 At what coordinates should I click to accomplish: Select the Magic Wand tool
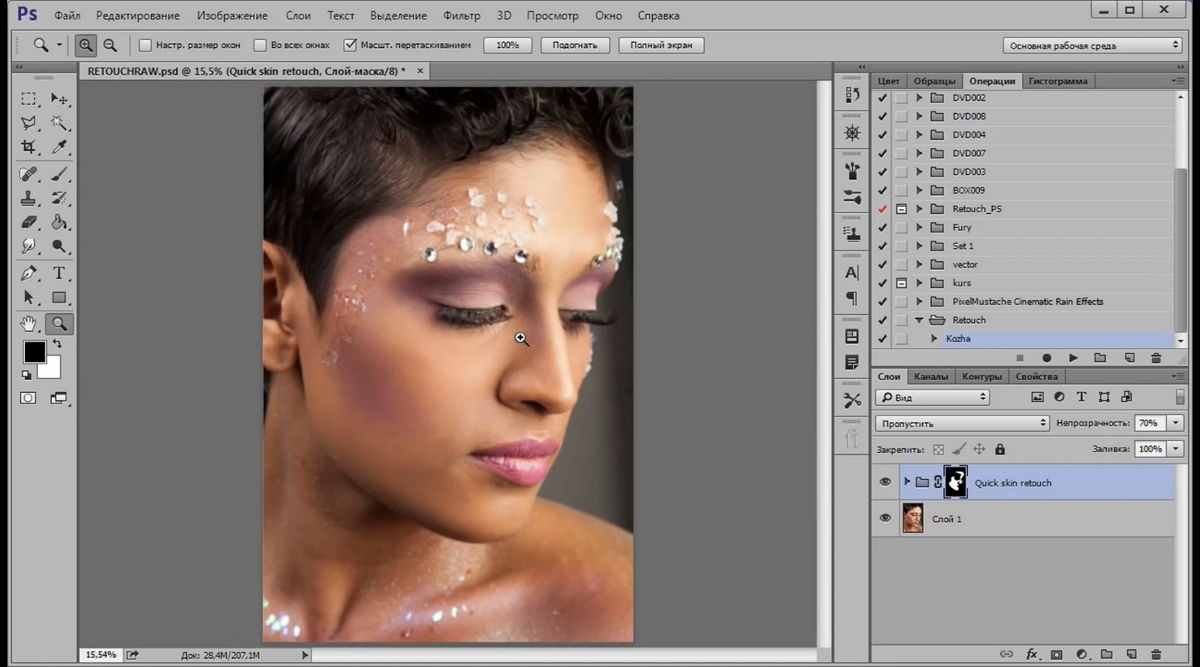pos(59,123)
